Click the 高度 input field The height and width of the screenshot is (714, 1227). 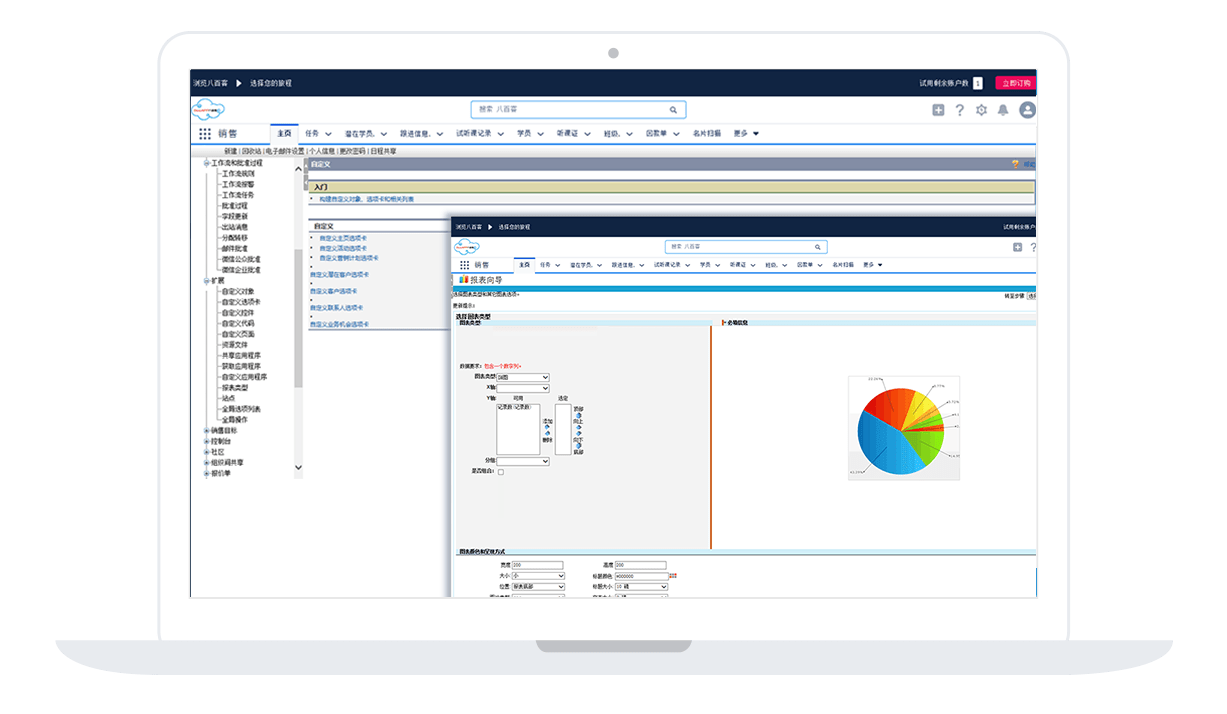641,565
